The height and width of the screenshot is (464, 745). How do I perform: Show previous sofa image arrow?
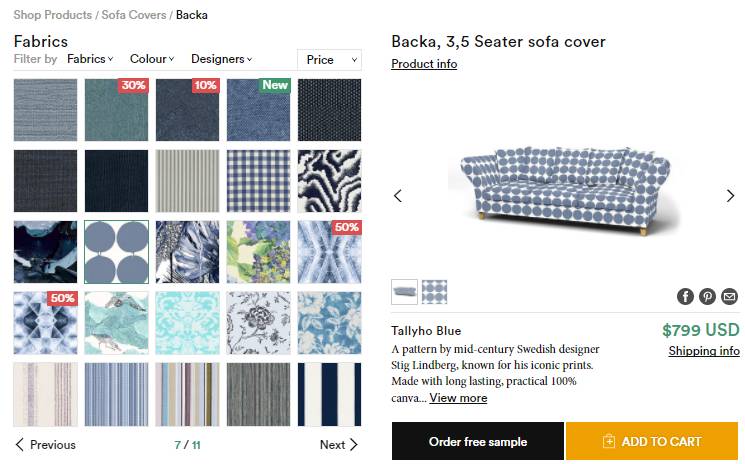click(x=398, y=195)
